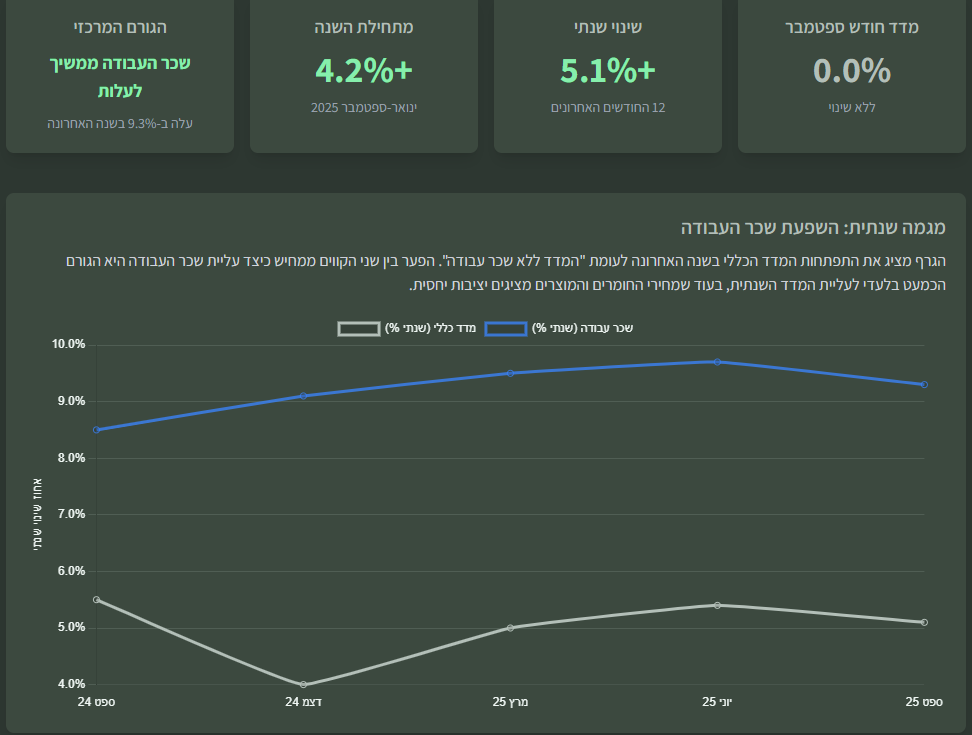The image size is (972, 735).
Task: Click the green 'שכר העבודה ממשיך לעלות' text
Action: coord(120,77)
